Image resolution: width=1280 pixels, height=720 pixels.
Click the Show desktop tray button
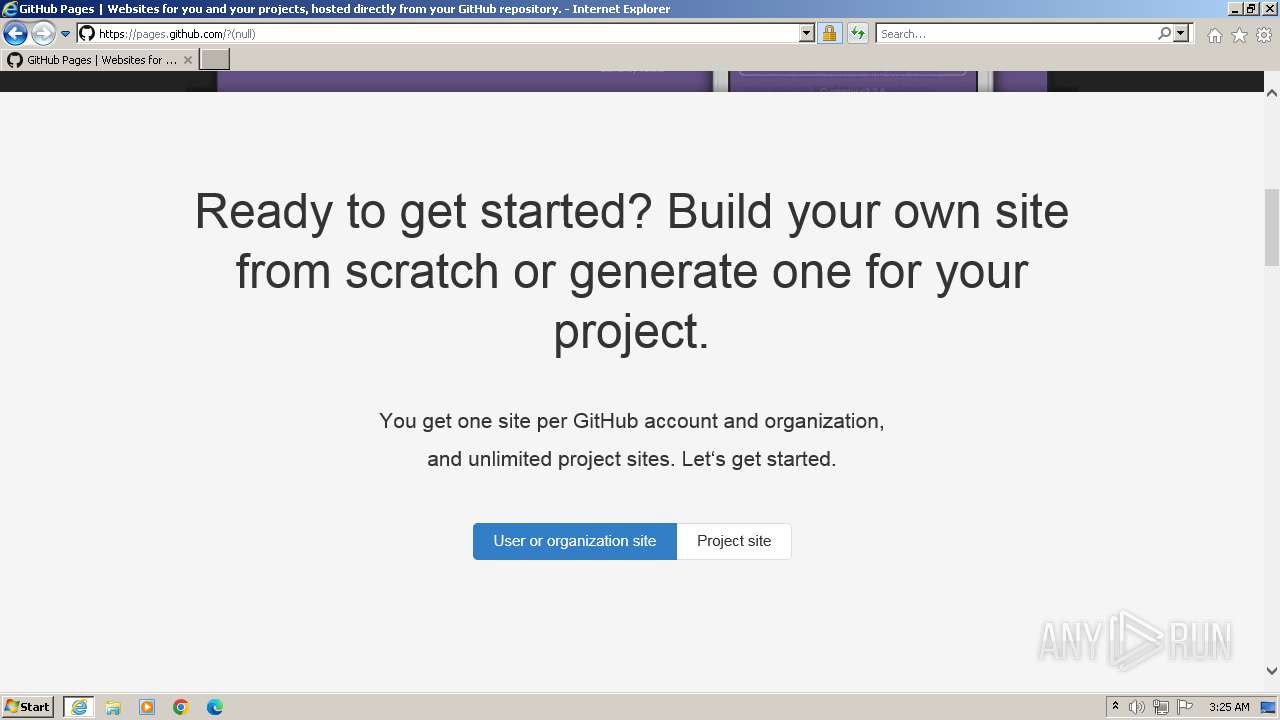tap(1269, 707)
